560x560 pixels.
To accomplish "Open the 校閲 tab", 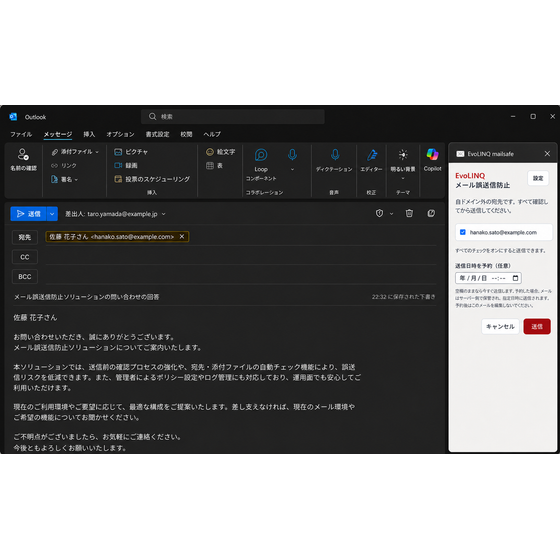I will tap(186, 134).
